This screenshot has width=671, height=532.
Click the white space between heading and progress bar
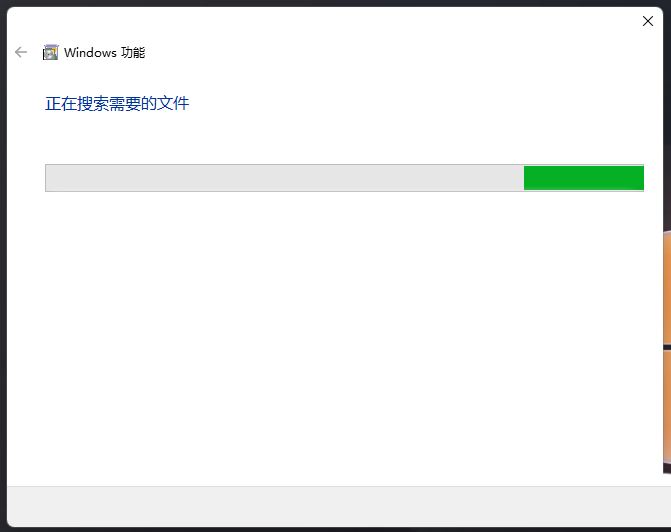coord(334,138)
